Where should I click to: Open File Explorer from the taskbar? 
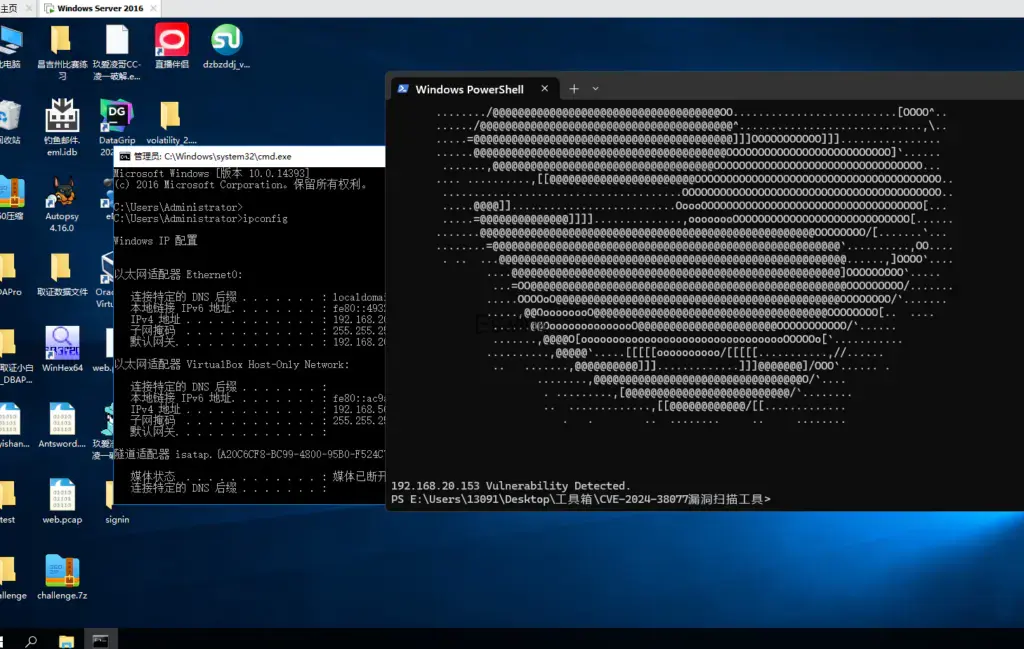coord(66,640)
